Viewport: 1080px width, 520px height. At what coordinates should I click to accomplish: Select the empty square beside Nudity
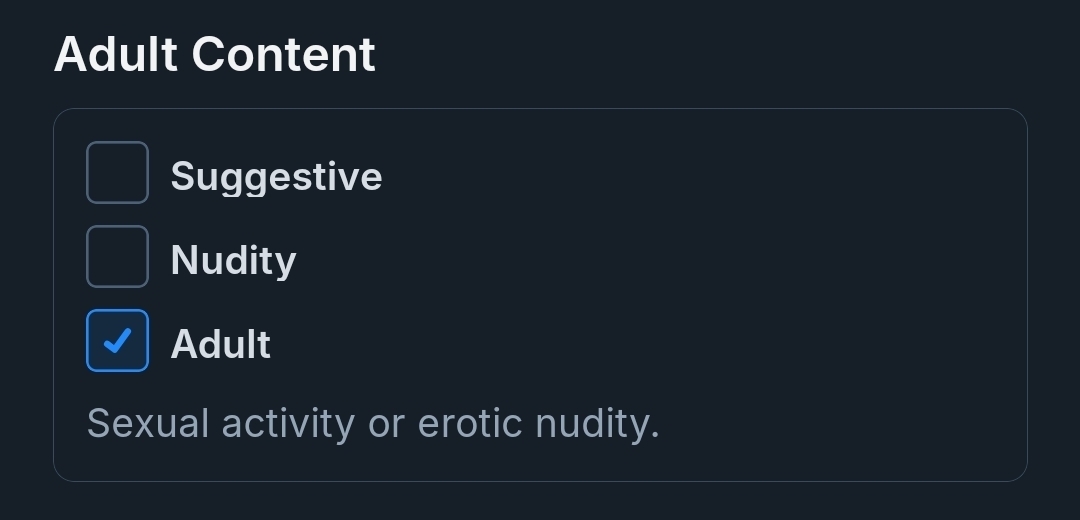coord(117,257)
